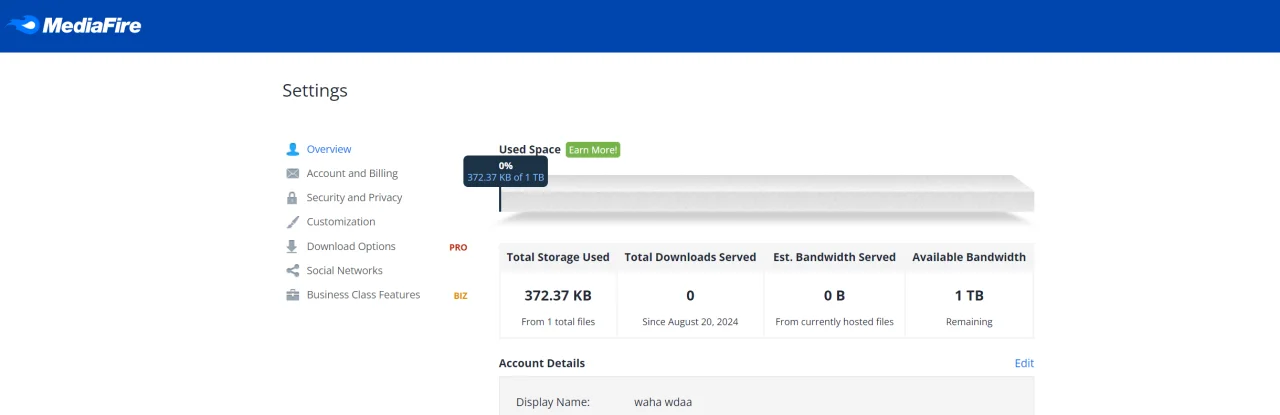Select Download Options in the sidebar

351,246
